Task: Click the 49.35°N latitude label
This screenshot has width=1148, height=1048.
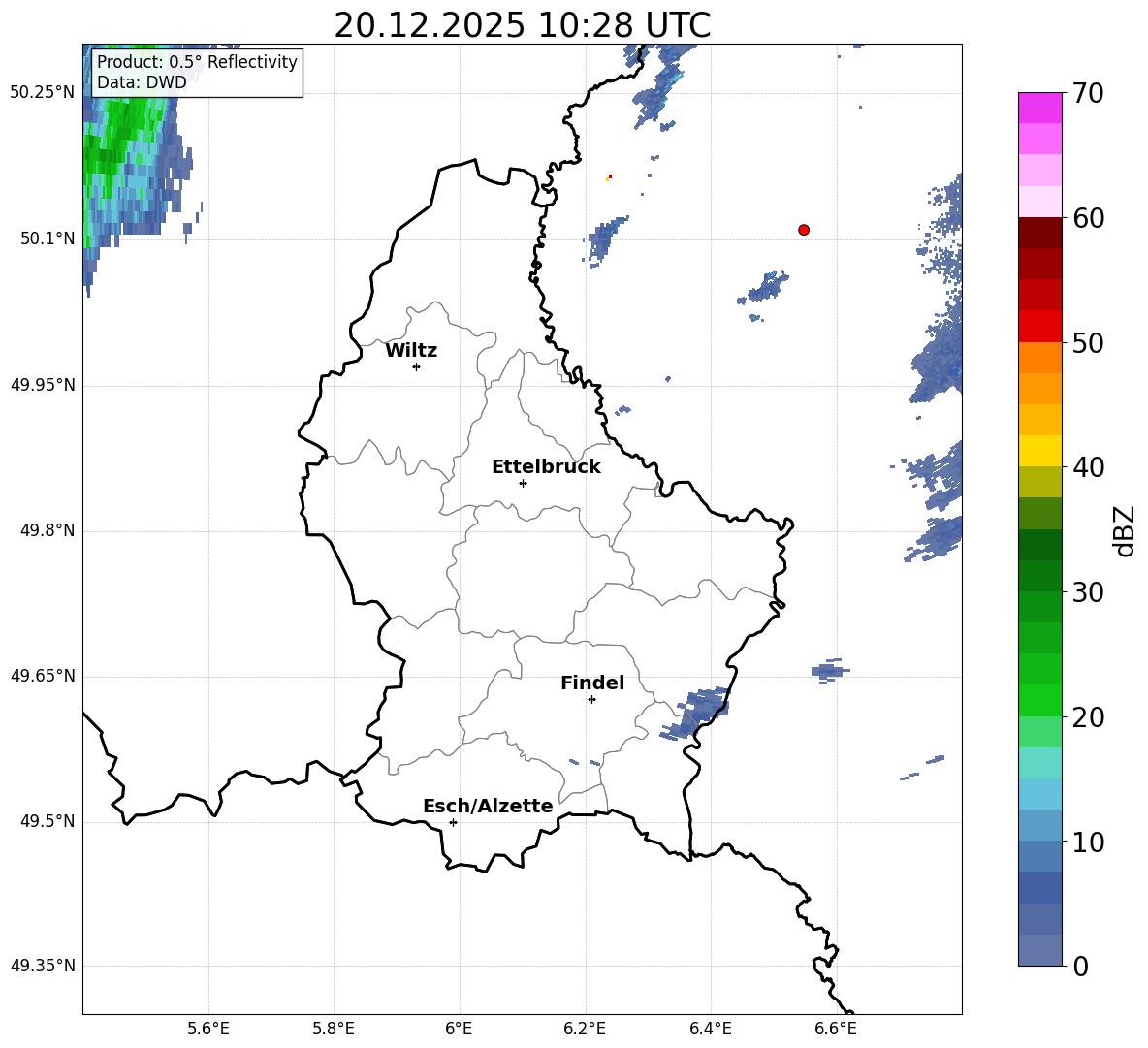Action: 43,966
